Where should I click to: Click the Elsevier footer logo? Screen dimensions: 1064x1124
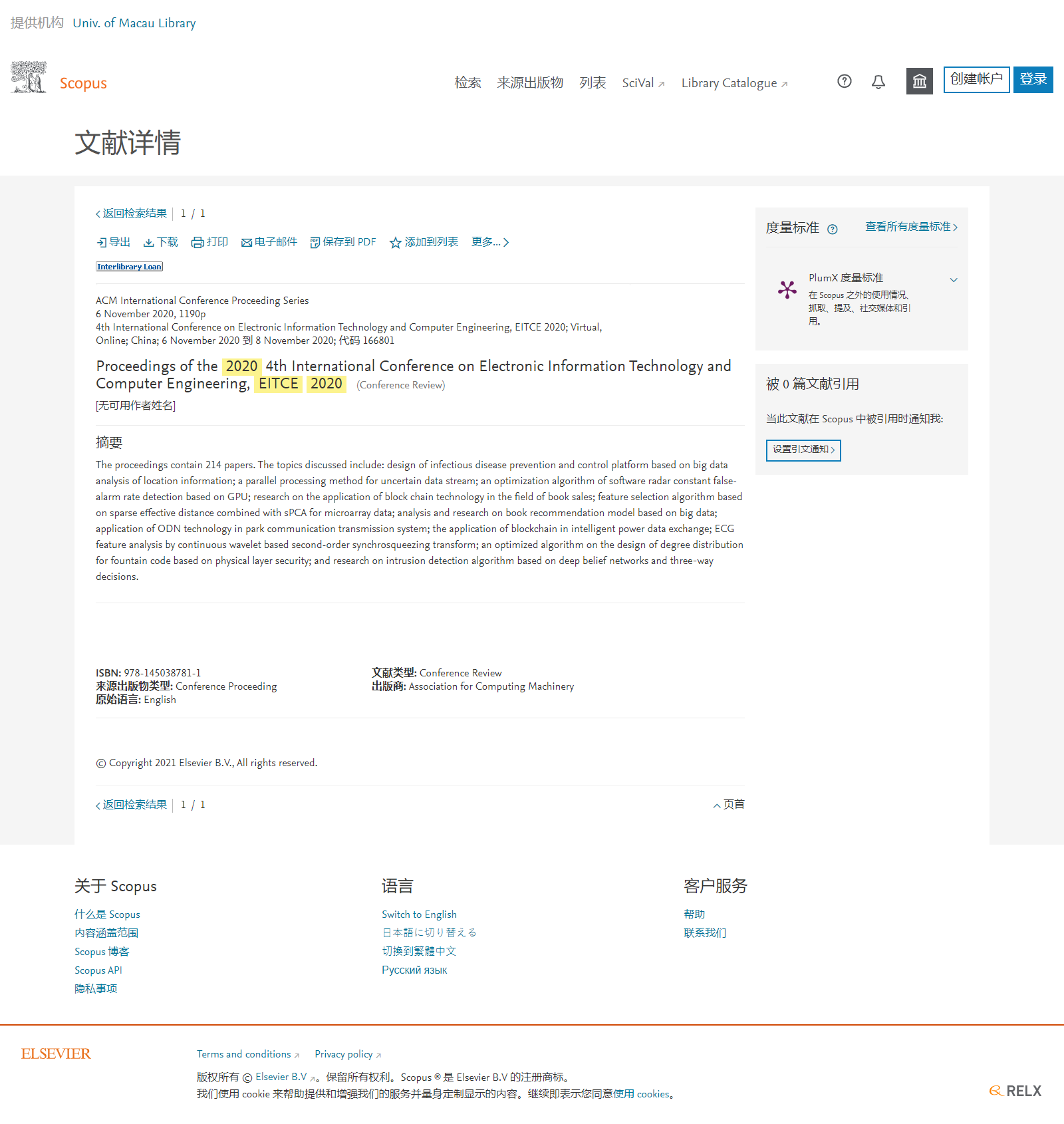[56, 1054]
